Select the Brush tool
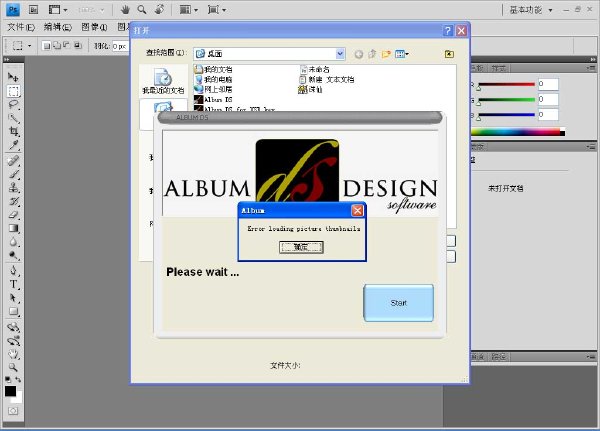 coord(13,174)
